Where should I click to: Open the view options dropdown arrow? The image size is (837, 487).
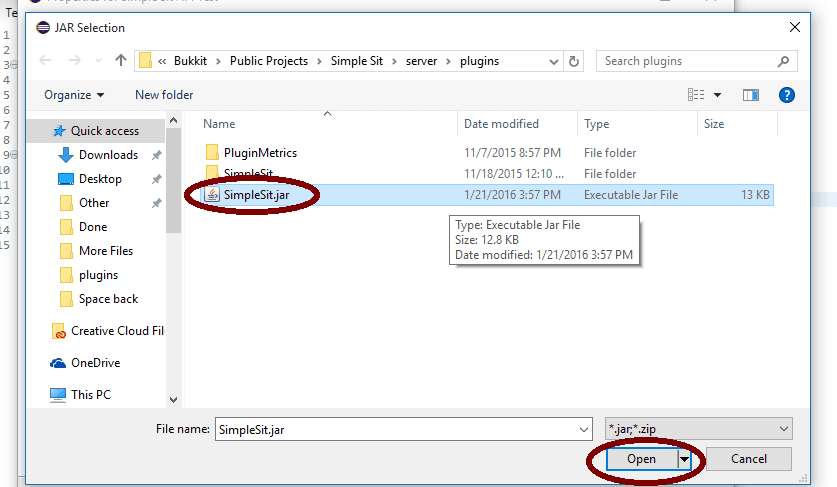coord(717,95)
